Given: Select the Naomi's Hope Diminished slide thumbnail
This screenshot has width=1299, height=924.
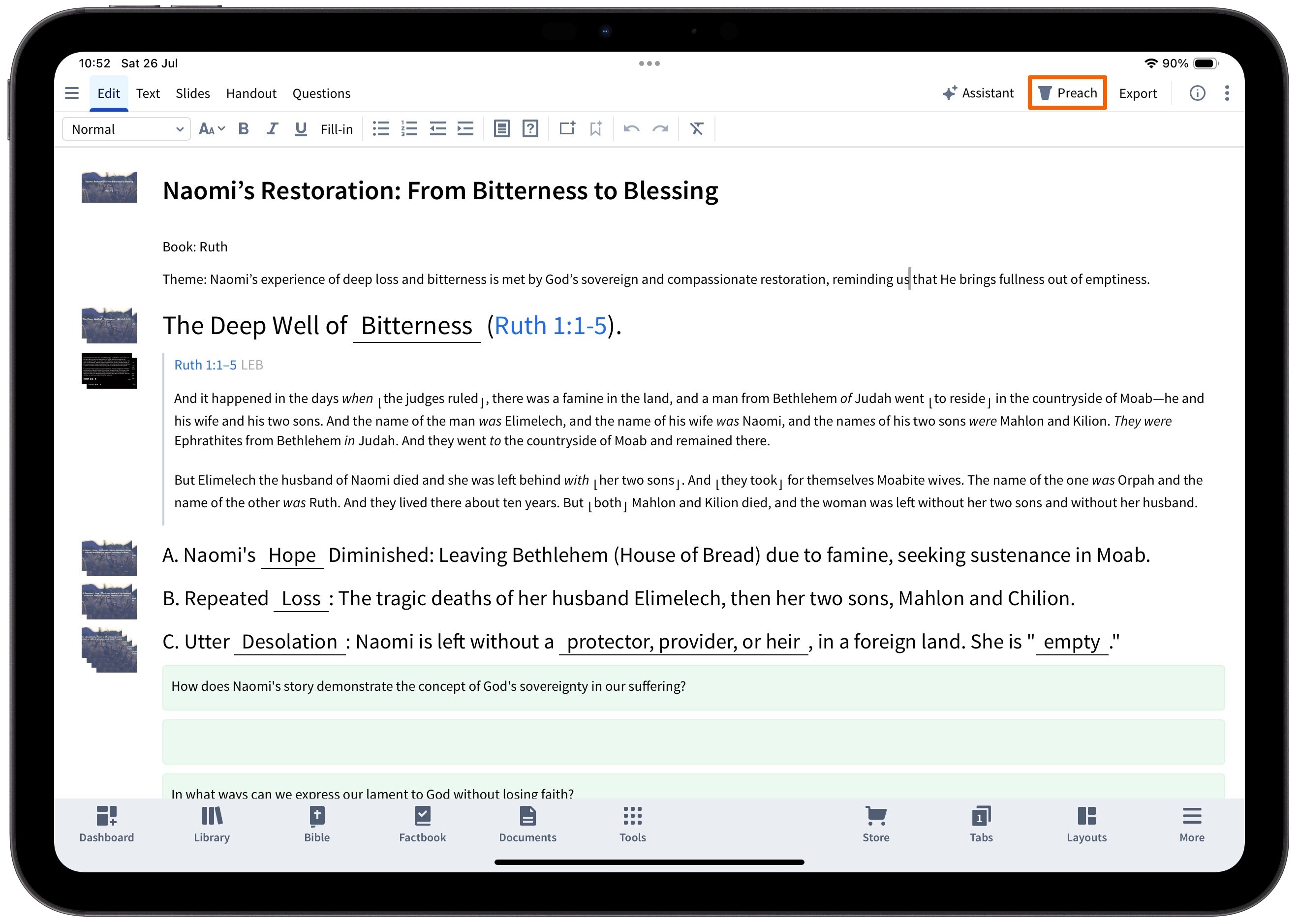Looking at the screenshot, I should (109, 558).
